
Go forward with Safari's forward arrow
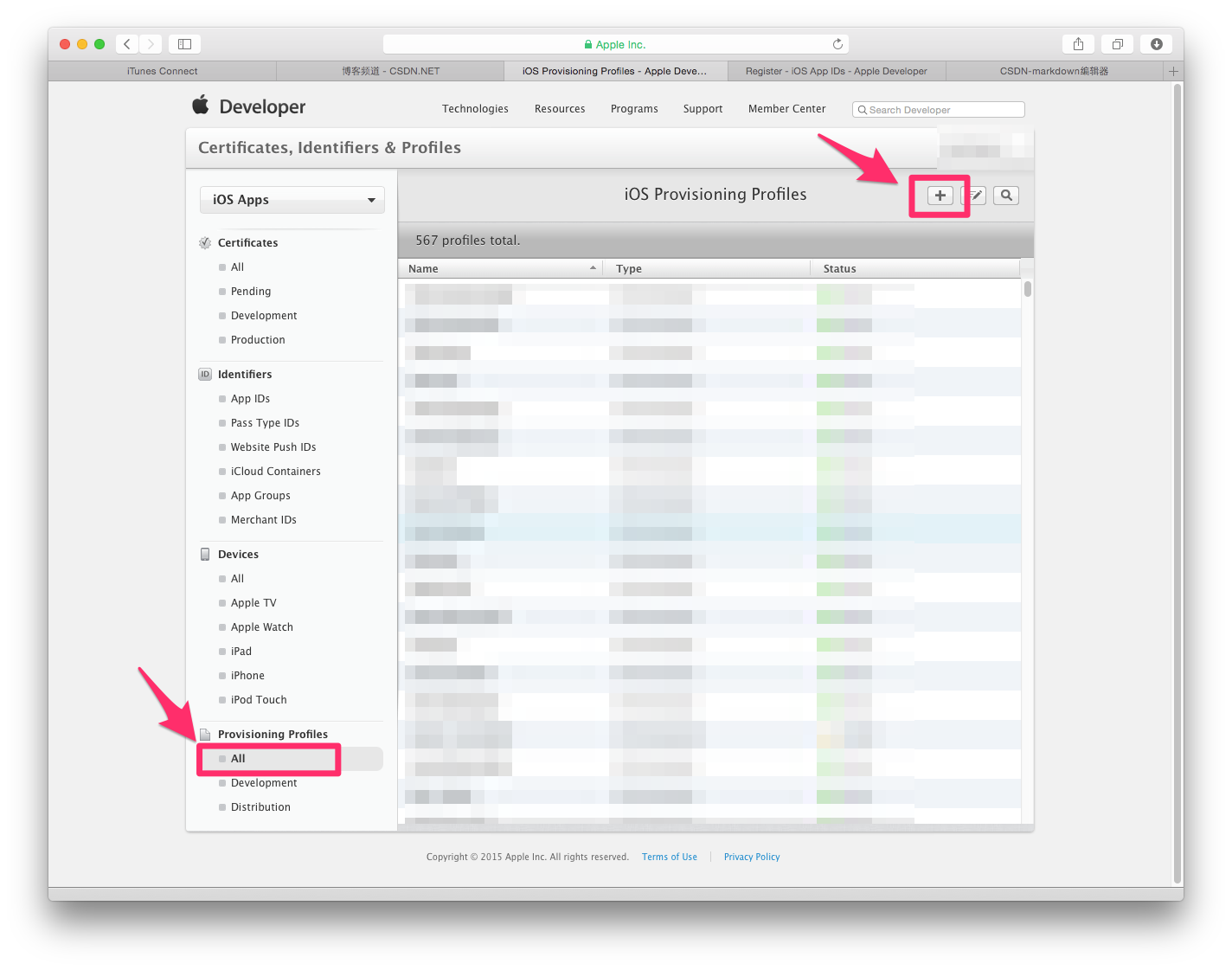(151, 44)
